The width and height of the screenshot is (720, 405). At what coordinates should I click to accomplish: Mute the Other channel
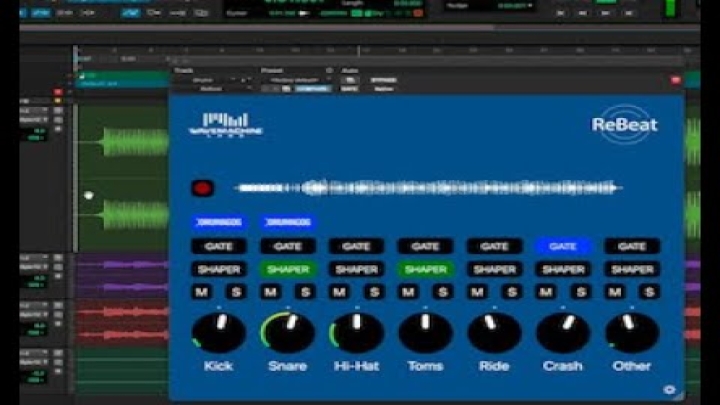click(615, 292)
